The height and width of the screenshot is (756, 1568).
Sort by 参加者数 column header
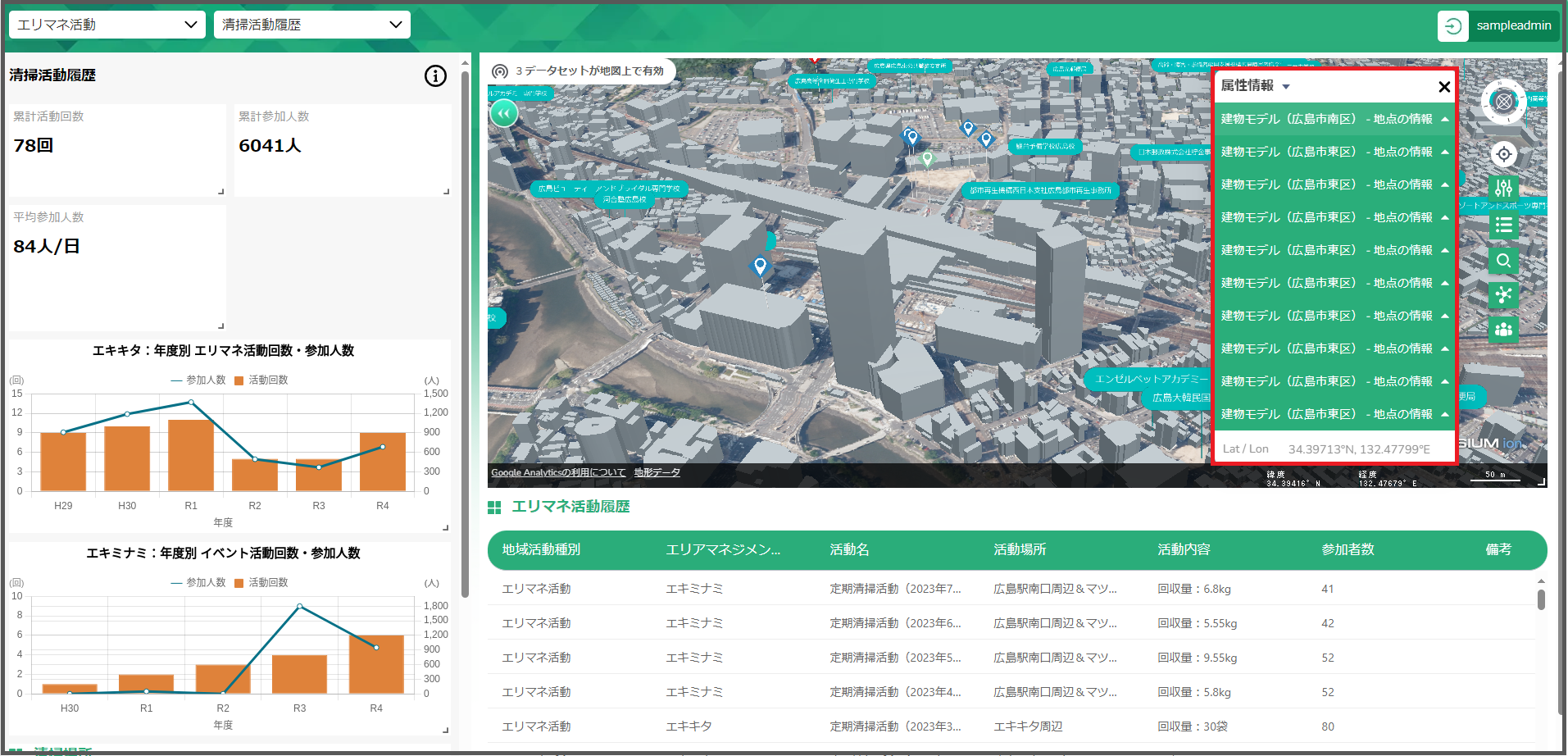(1348, 549)
